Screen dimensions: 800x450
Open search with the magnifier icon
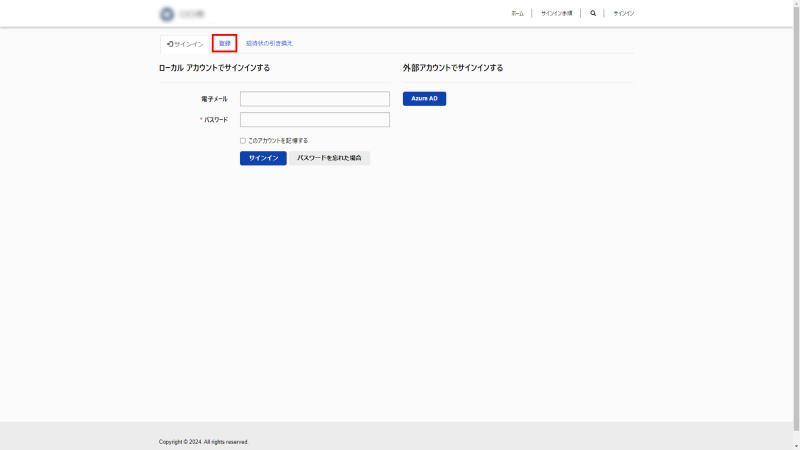click(593, 14)
